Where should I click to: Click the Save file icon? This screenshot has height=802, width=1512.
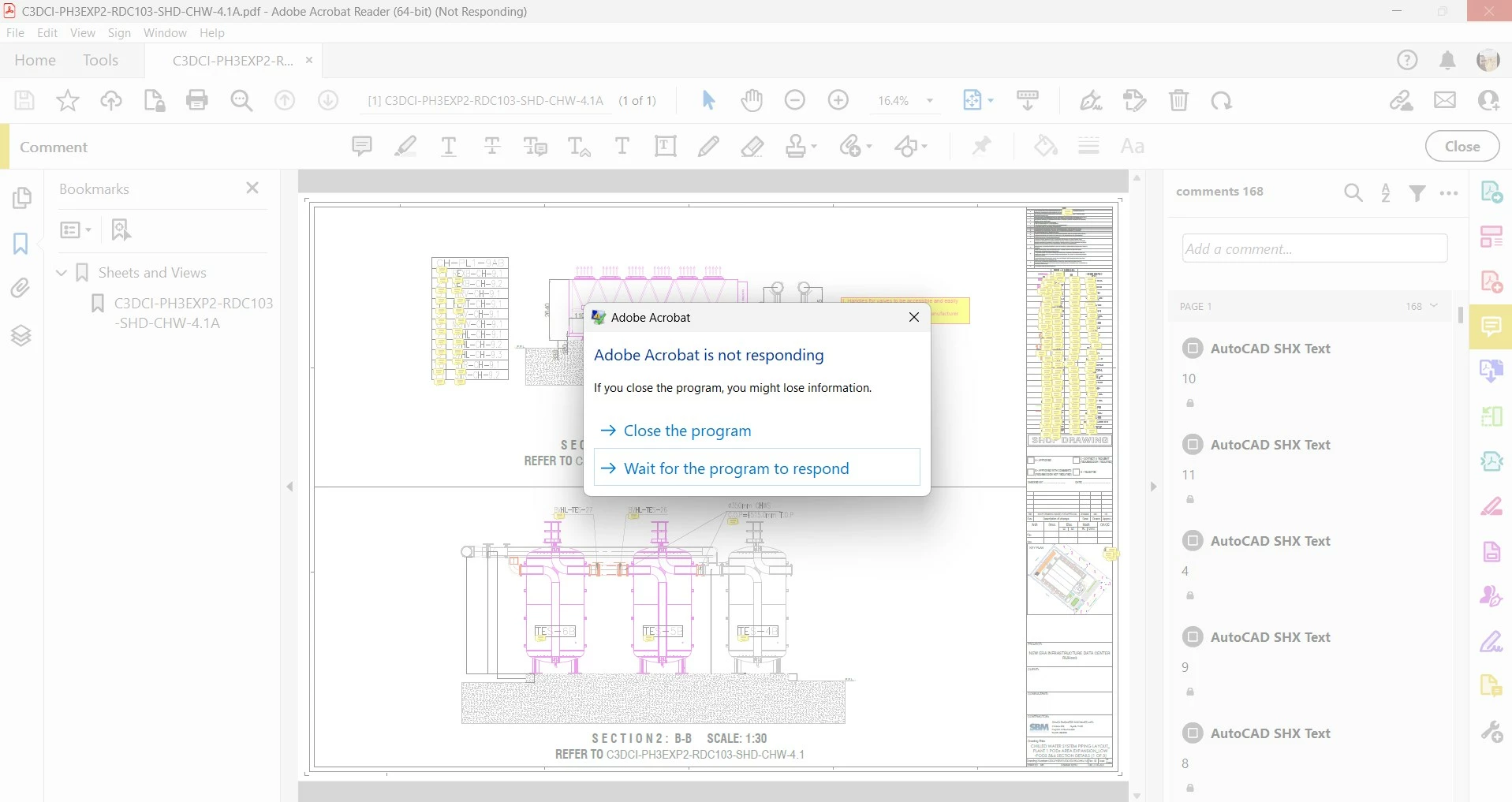pos(24,100)
